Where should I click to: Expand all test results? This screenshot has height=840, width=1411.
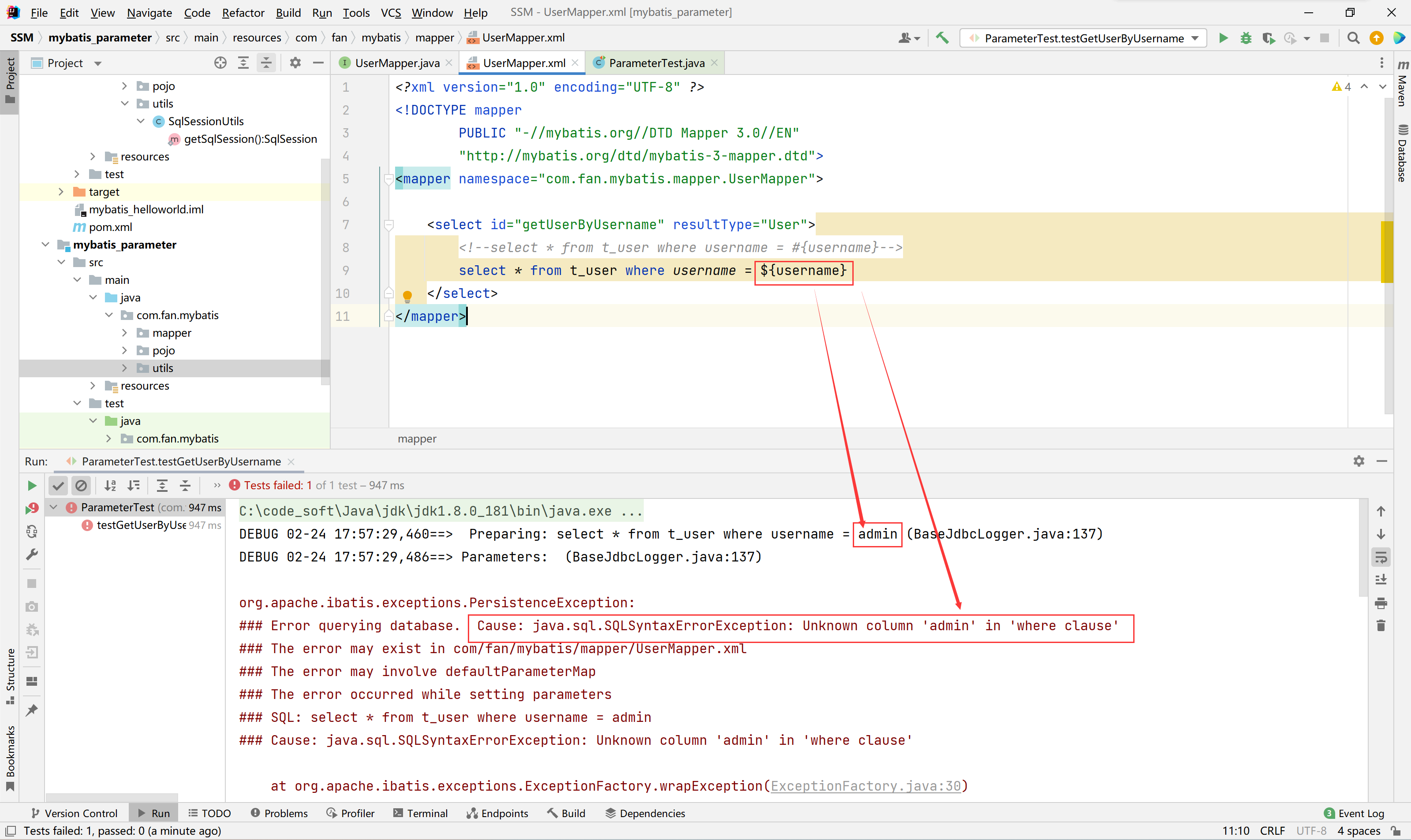[x=162, y=485]
